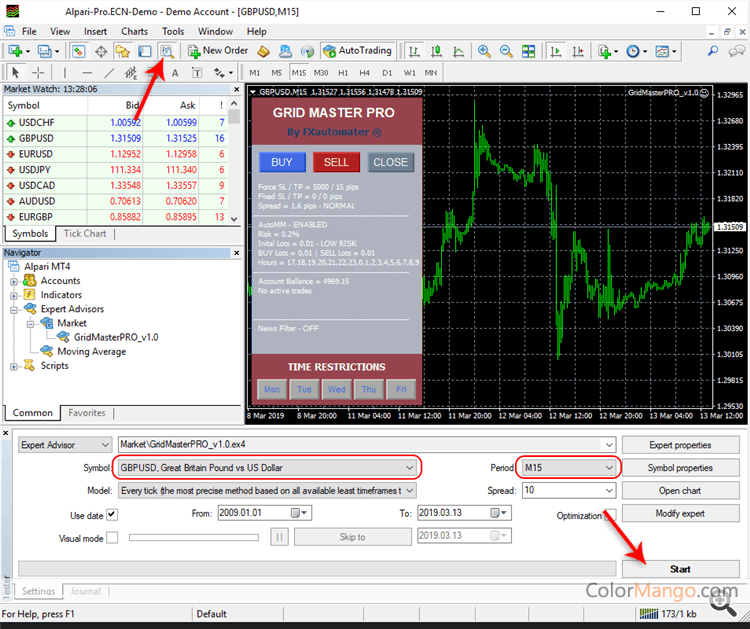Expand the Accounts tree node
This screenshot has width=750, height=629.
pyautogui.click(x=13, y=281)
